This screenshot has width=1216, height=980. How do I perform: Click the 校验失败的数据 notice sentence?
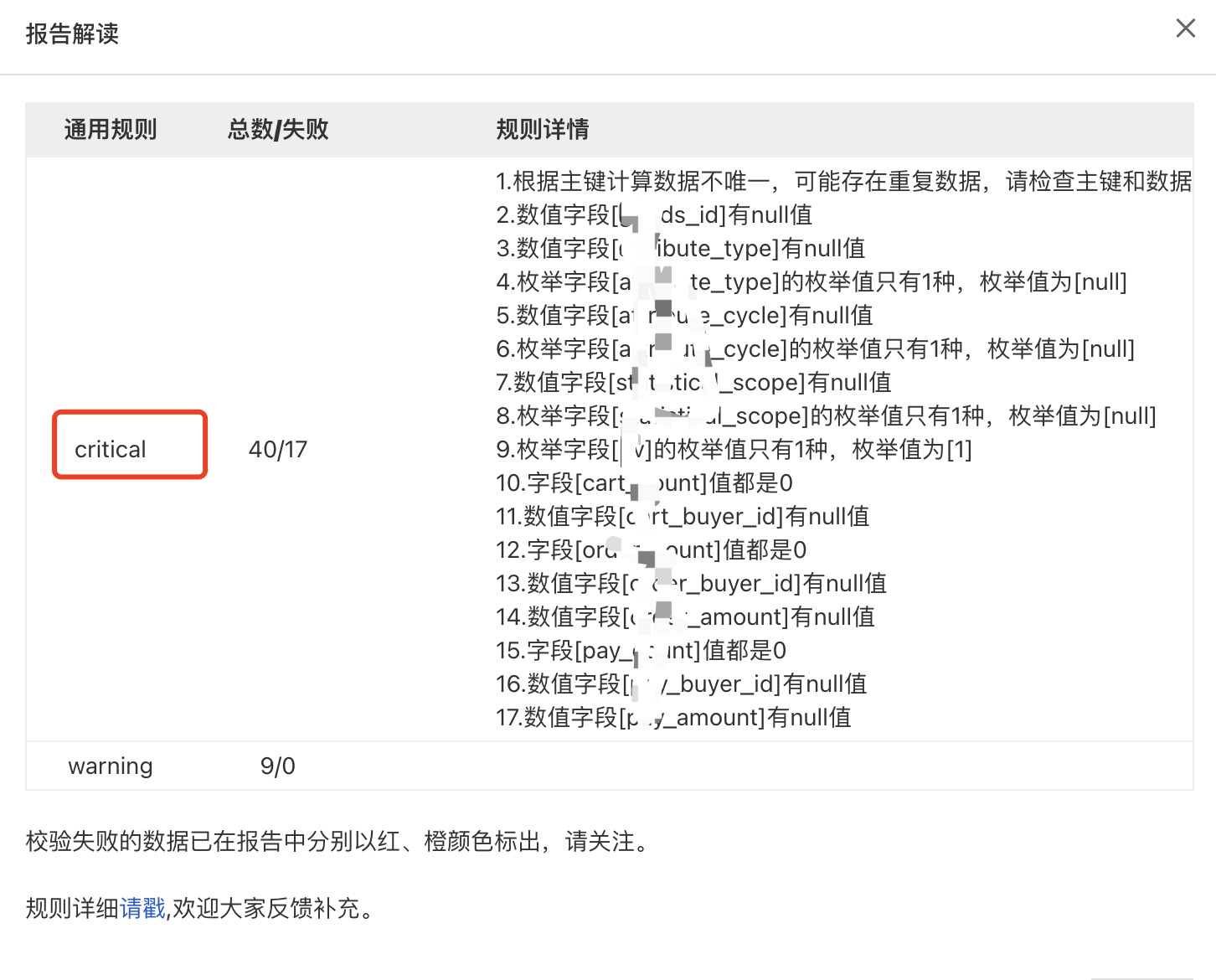click(x=339, y=841)
